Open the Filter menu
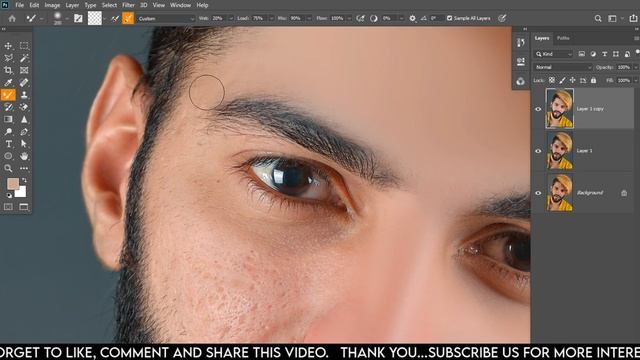 tap(128, 5)
